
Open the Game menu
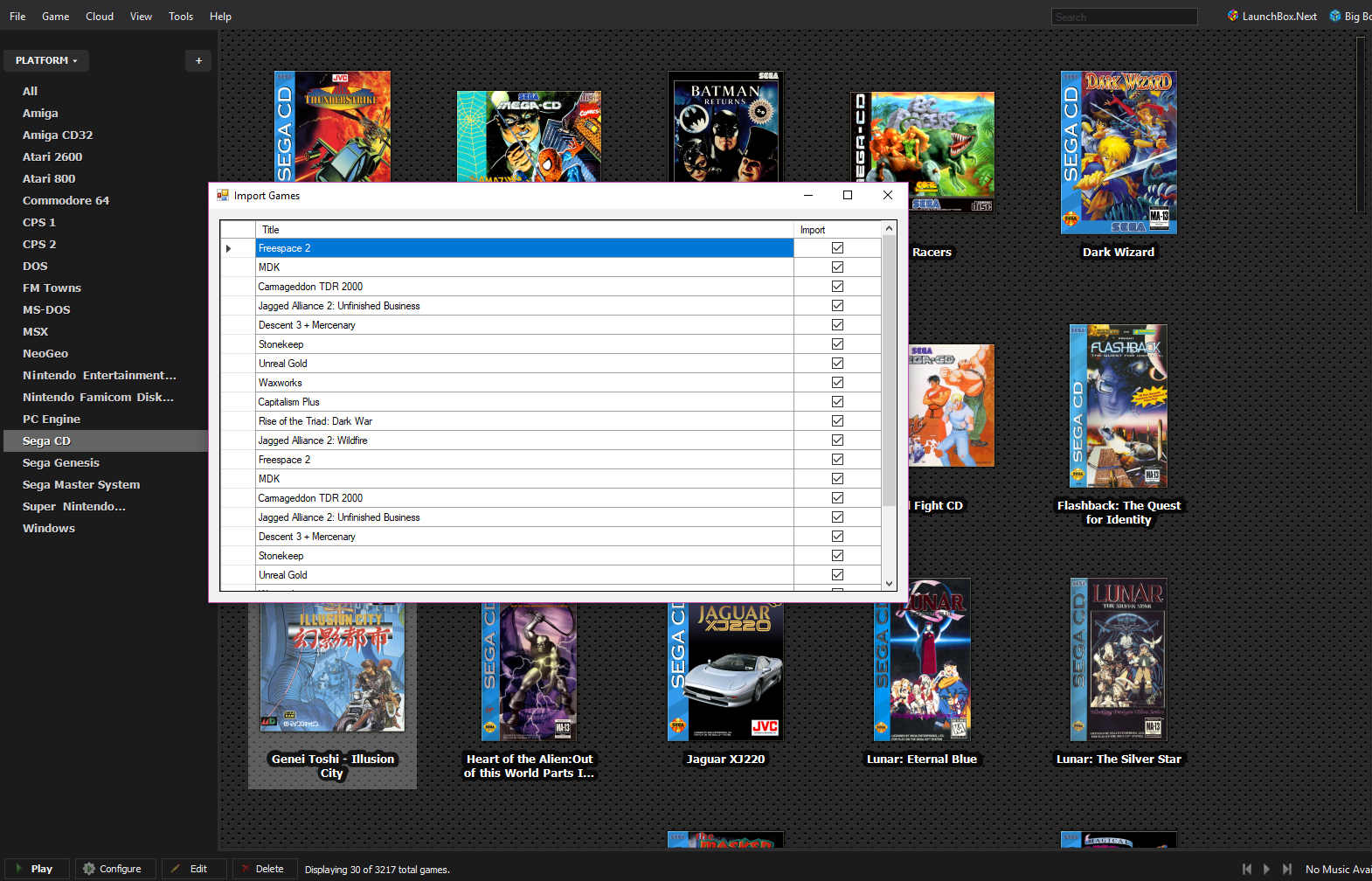(x=55, y=16)
